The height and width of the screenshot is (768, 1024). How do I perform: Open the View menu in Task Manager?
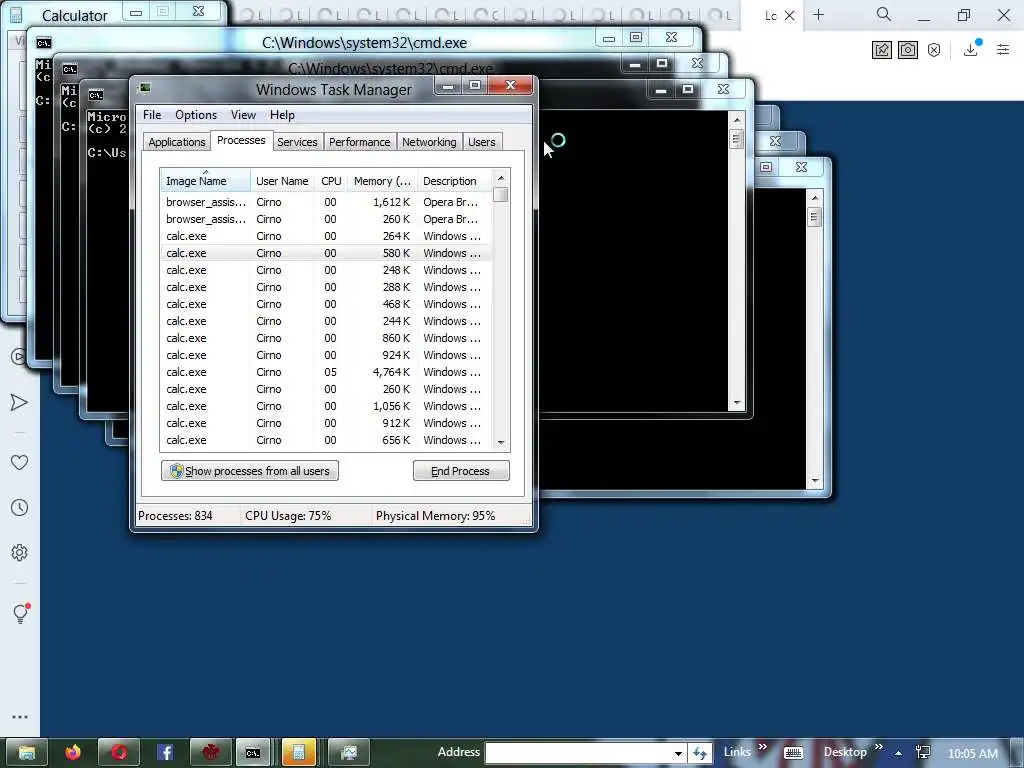pyautogui.click(x=243, y=115)
